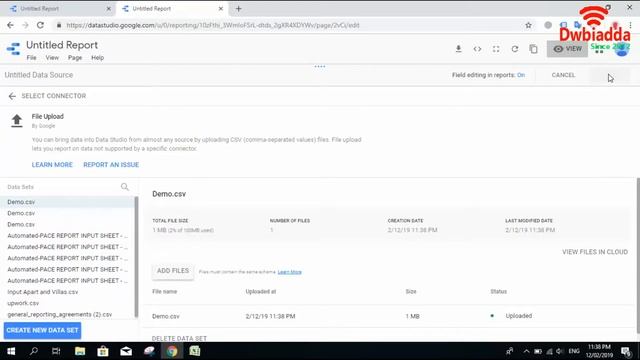Click CREATE NEW DATA SET button
This screenshot has height=360, width=640.
coord(42,330)
